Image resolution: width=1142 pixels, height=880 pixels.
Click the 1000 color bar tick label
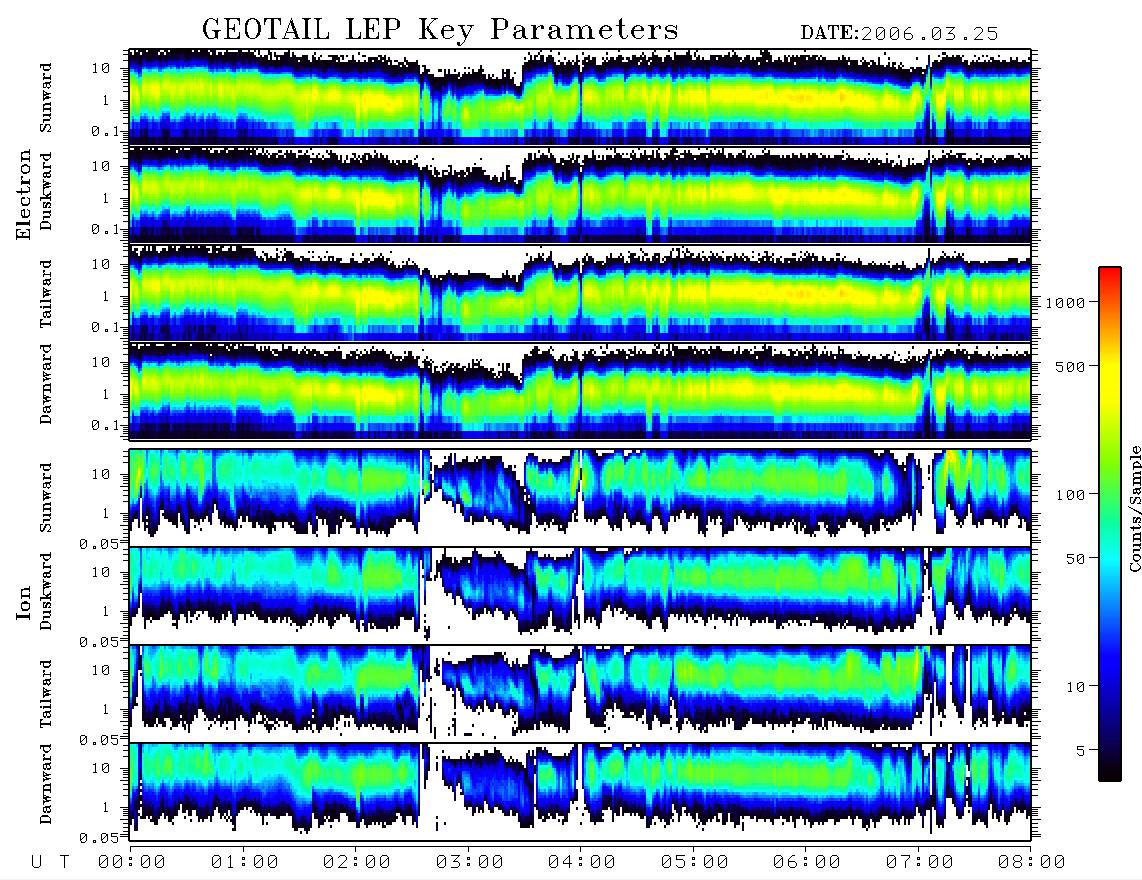1066,303
